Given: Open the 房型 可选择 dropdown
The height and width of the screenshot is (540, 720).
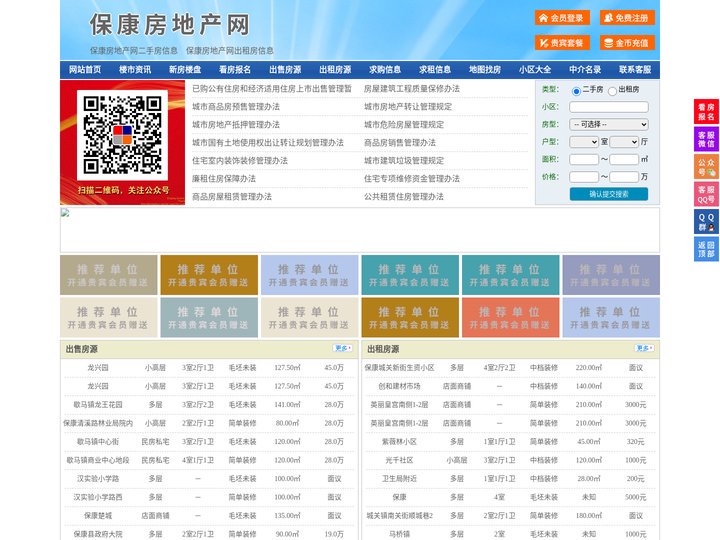Looking at the screenshot, I should (x=608, y=124).
